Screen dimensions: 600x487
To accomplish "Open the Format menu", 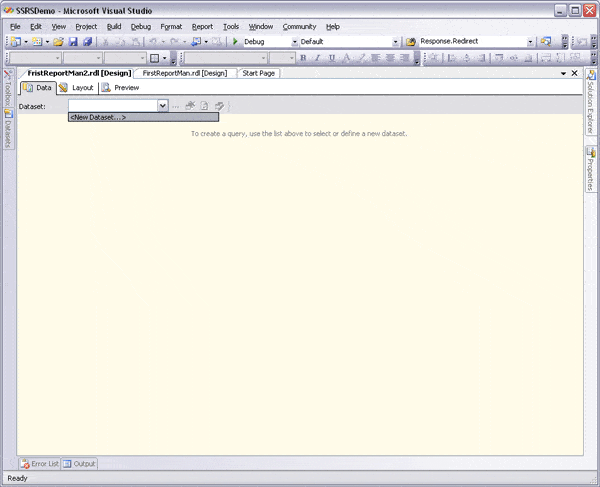I will tap(171, 26).
